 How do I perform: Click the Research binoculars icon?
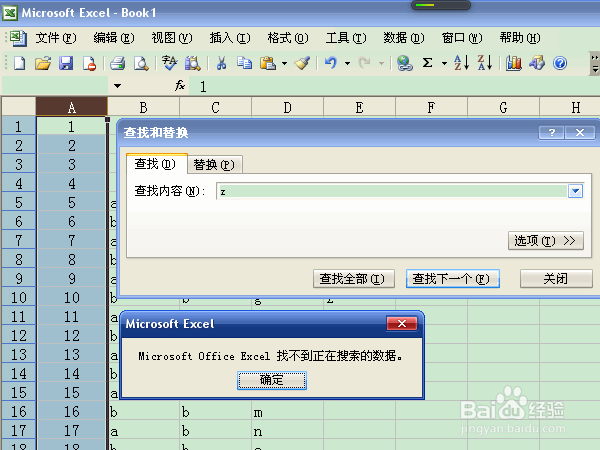[x=192, y=63]
